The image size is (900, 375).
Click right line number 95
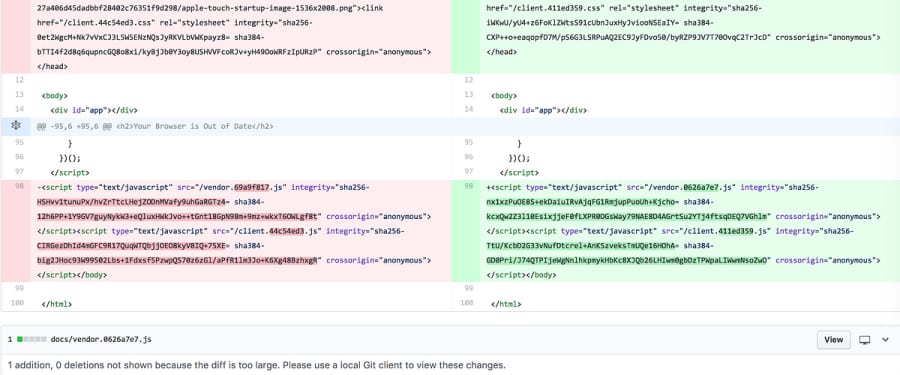coord(468,142)
